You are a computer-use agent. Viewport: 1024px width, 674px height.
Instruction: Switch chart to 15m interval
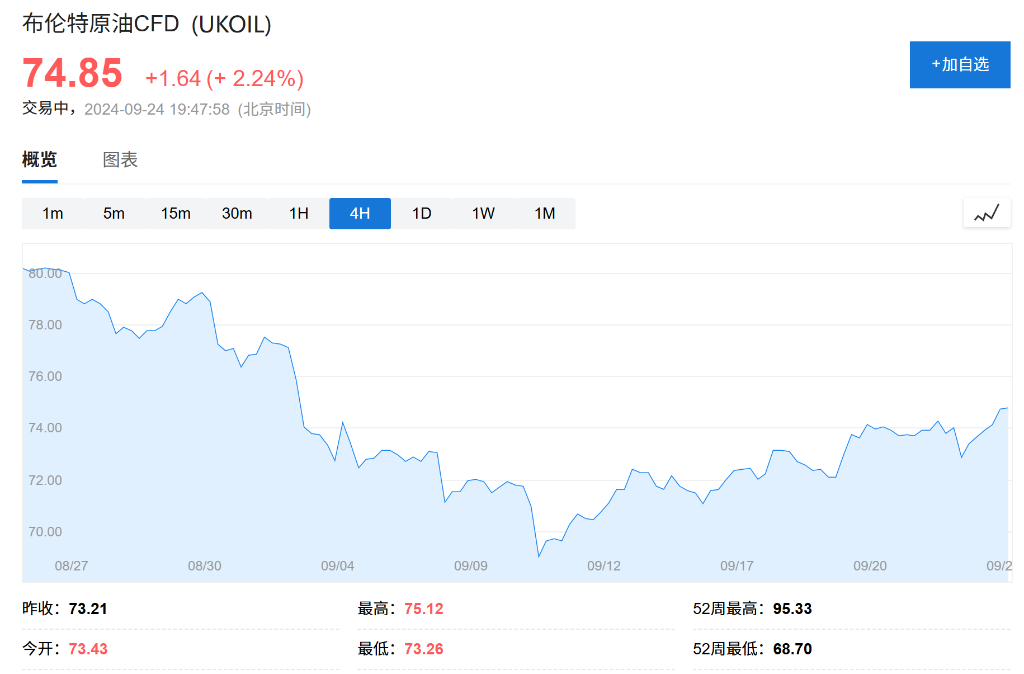[x=176, y=213]
